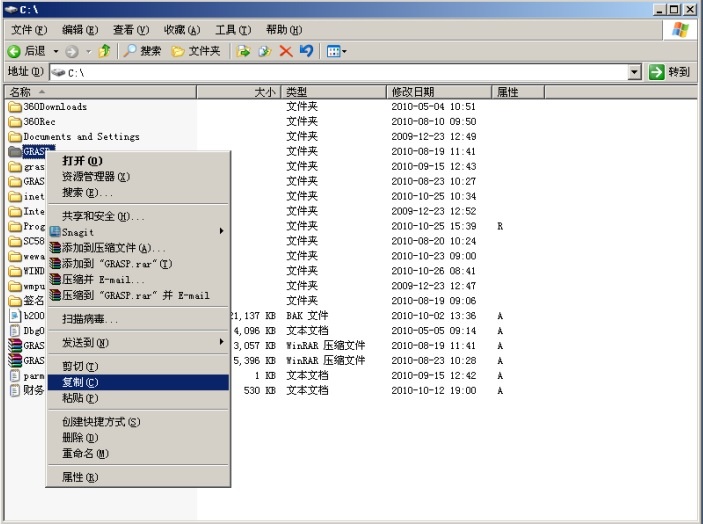Open the Search (搜索) toolbar button
Screen dimensions: 703x524
click(142, 51)
